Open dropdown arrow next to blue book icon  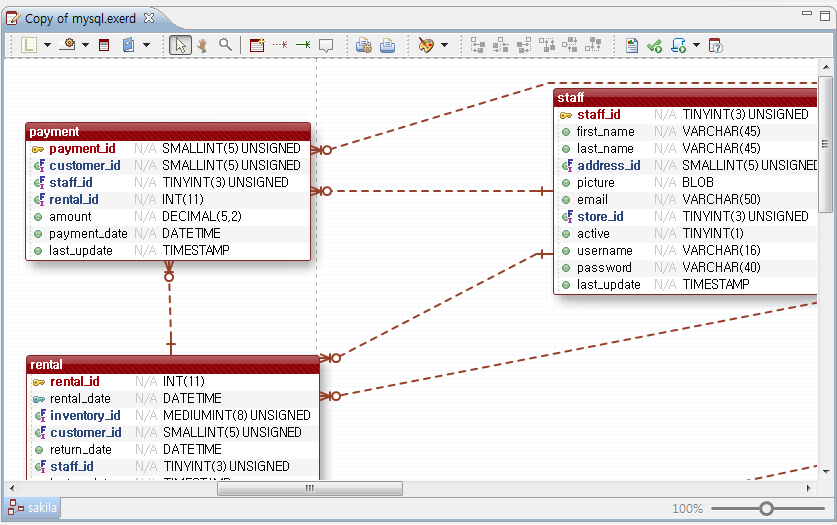pyautogui.click(x=146, y=45)
